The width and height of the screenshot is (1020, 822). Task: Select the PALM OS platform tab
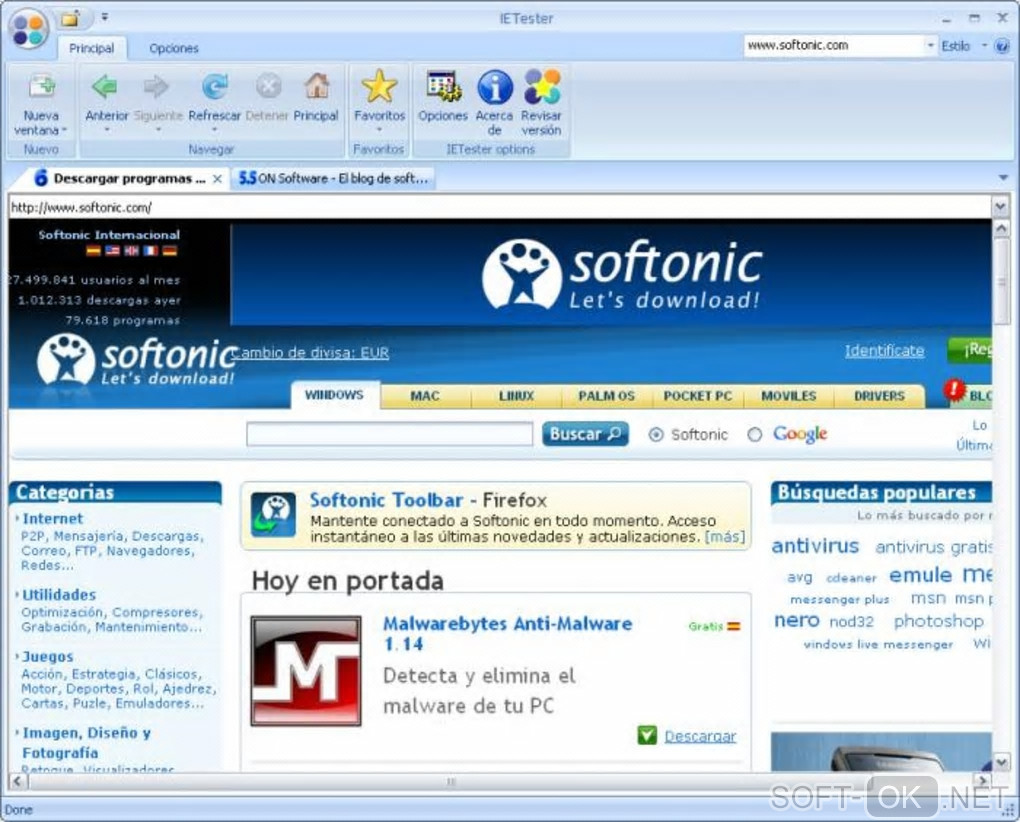click(x=606, y=396)
